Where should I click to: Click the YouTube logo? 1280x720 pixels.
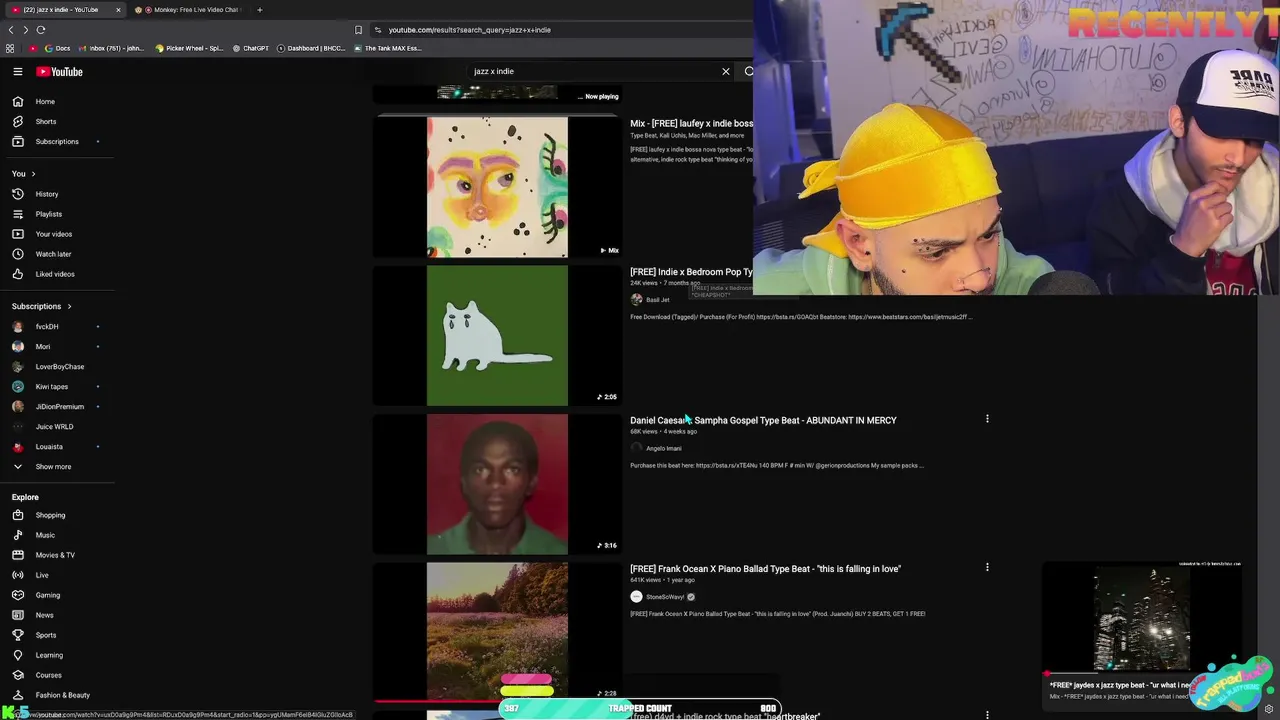click(x=60, y=72)
